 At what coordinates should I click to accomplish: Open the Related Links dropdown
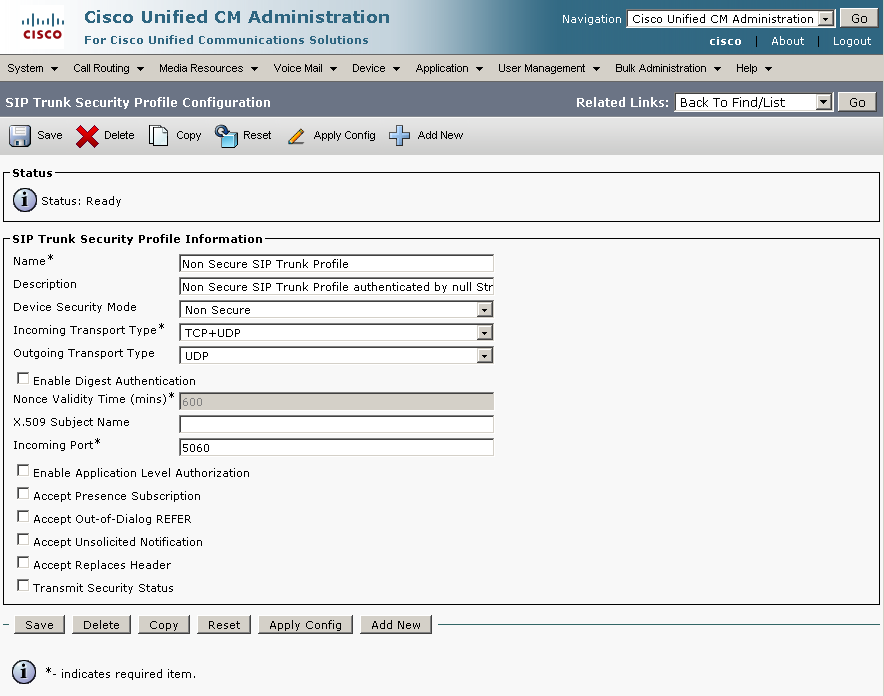coord(754,102)
